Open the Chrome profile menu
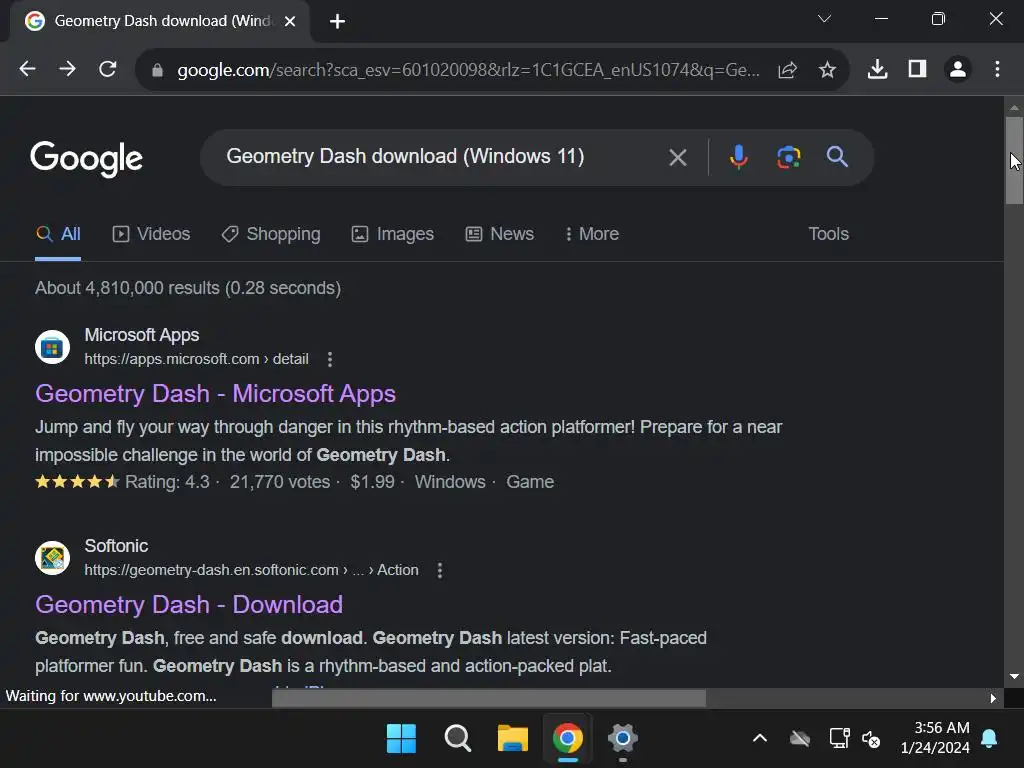This screenshot has width=1024, height=768. [957, 69]
